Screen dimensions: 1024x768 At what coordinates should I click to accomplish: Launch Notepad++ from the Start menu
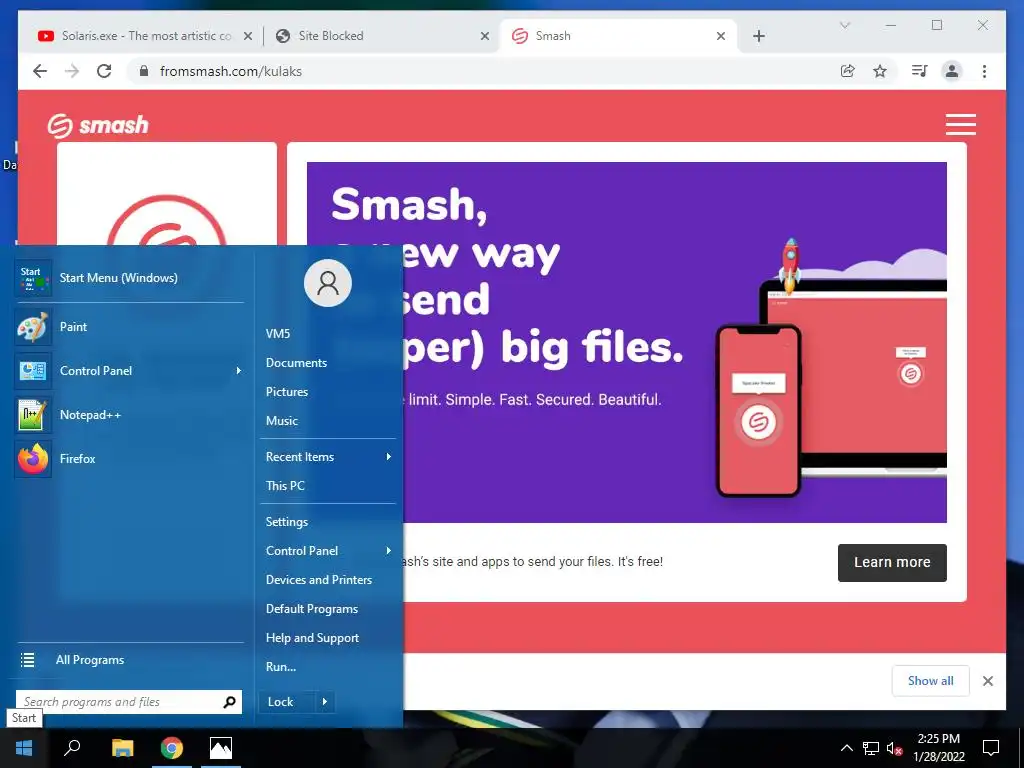(x=129, y=415)
